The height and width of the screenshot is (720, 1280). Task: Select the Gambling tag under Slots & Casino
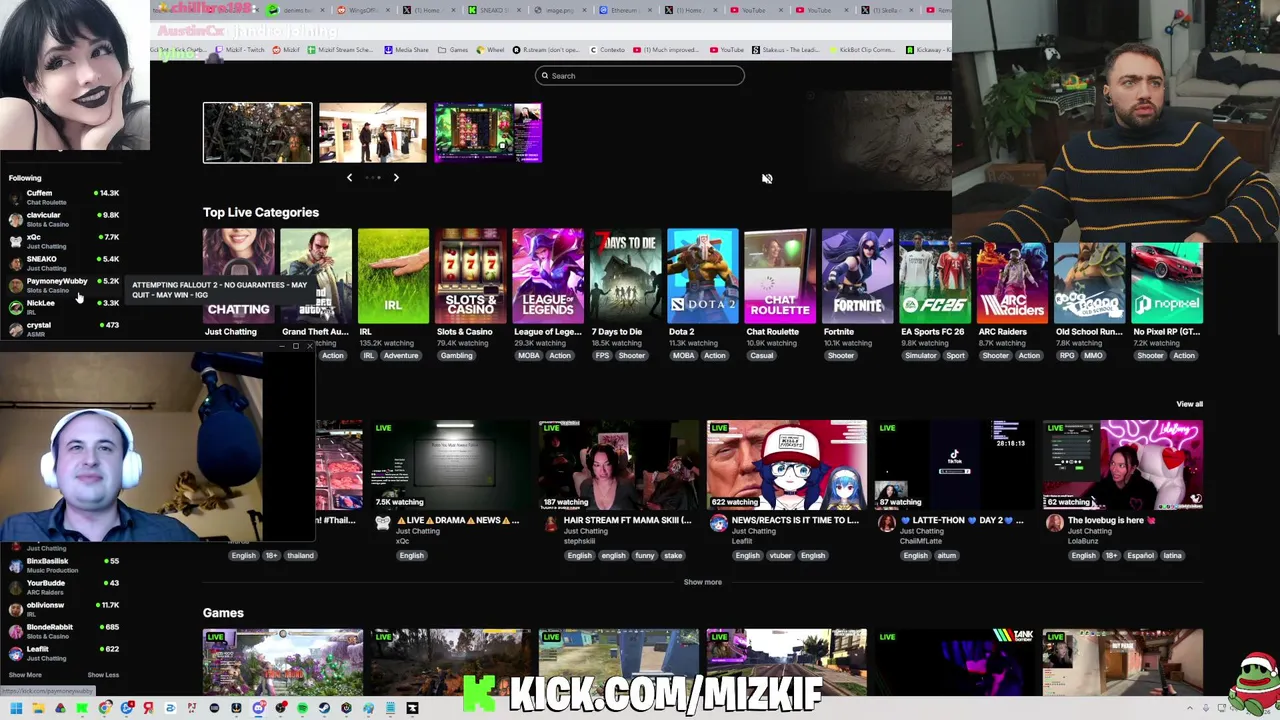[x=456, y=356]
